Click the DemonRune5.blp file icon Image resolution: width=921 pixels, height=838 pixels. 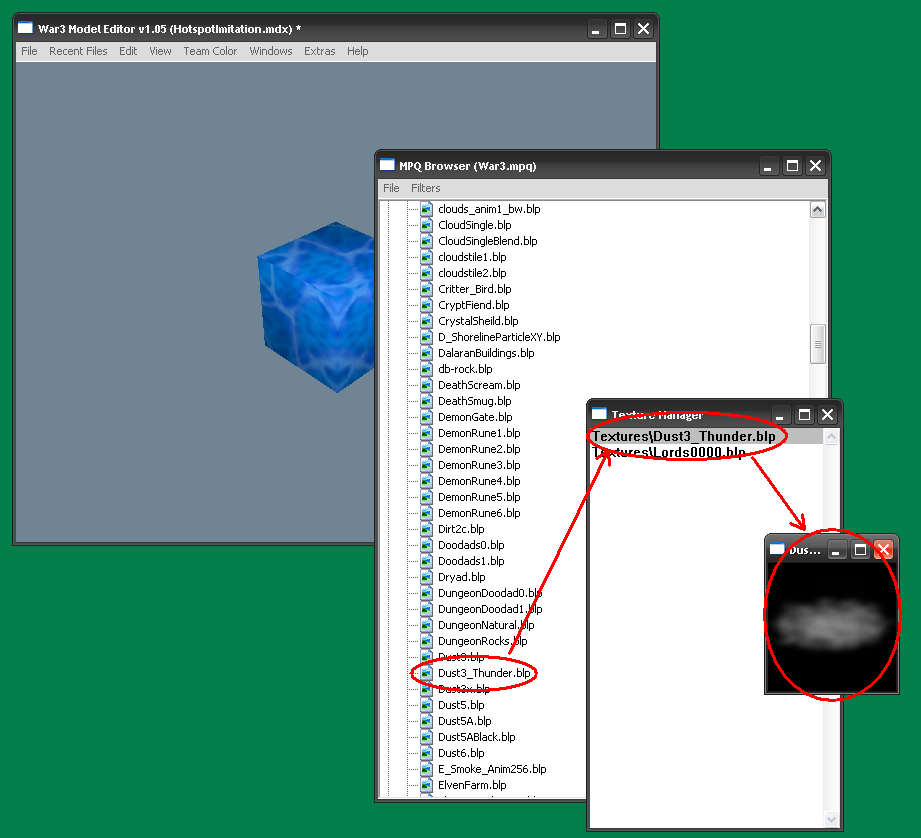[x=427, y=497]
